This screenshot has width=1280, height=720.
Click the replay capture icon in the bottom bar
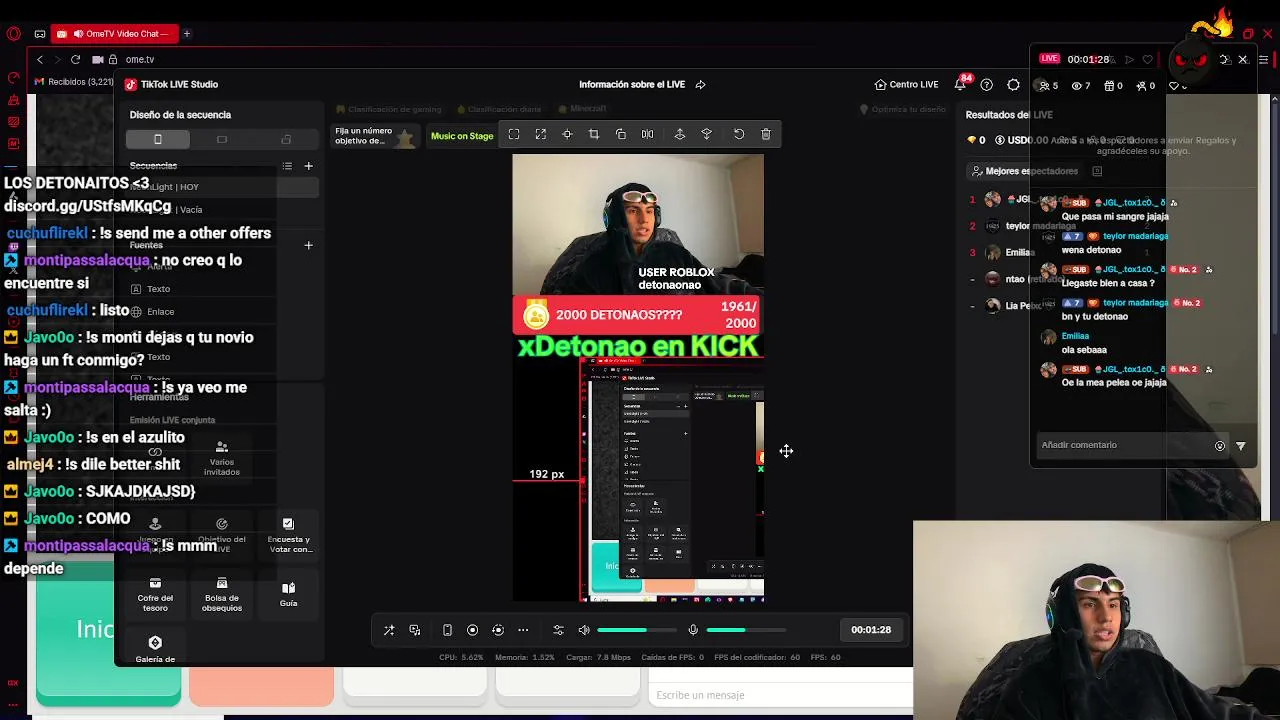click(x=498, y=630)
